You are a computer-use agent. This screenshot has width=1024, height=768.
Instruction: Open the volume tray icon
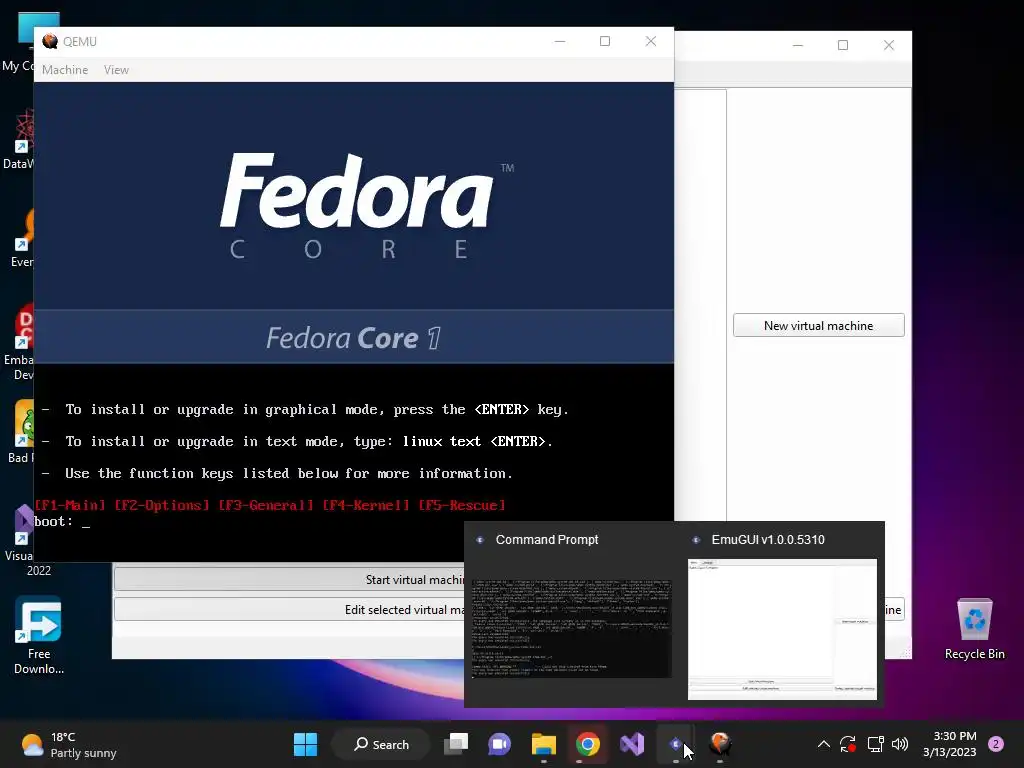900,744
